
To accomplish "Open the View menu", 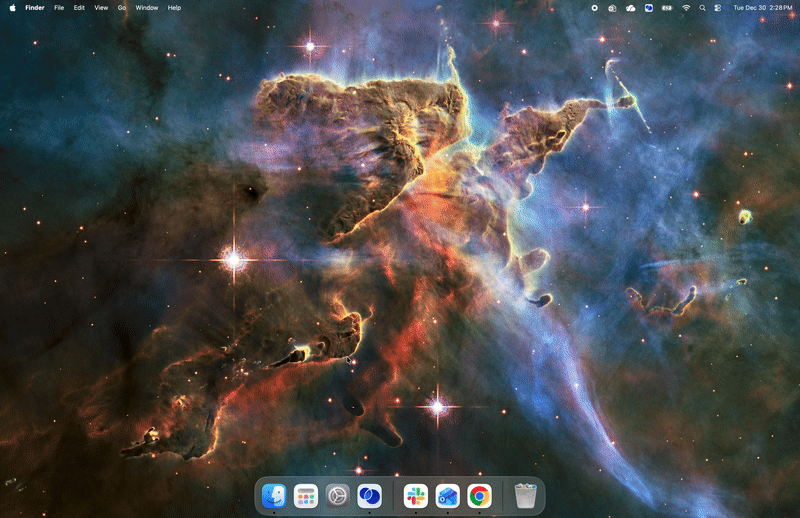I will coord(101,8).
